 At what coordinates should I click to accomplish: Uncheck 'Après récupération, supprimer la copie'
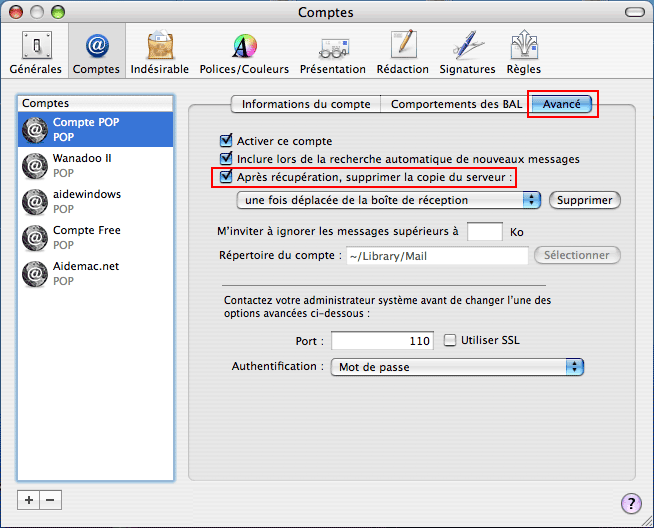pyautogui.click(x=226, y=177)
